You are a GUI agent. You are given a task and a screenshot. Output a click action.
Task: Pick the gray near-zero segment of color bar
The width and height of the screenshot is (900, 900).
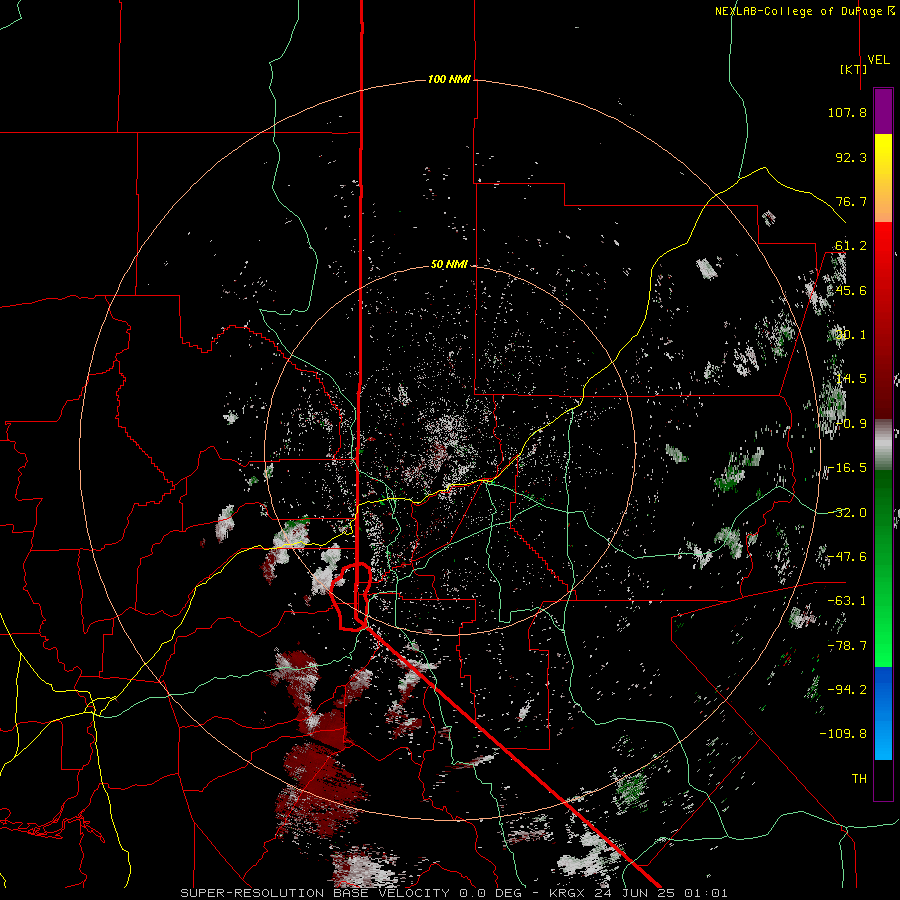pyautogui.click(x=883, y=445)
